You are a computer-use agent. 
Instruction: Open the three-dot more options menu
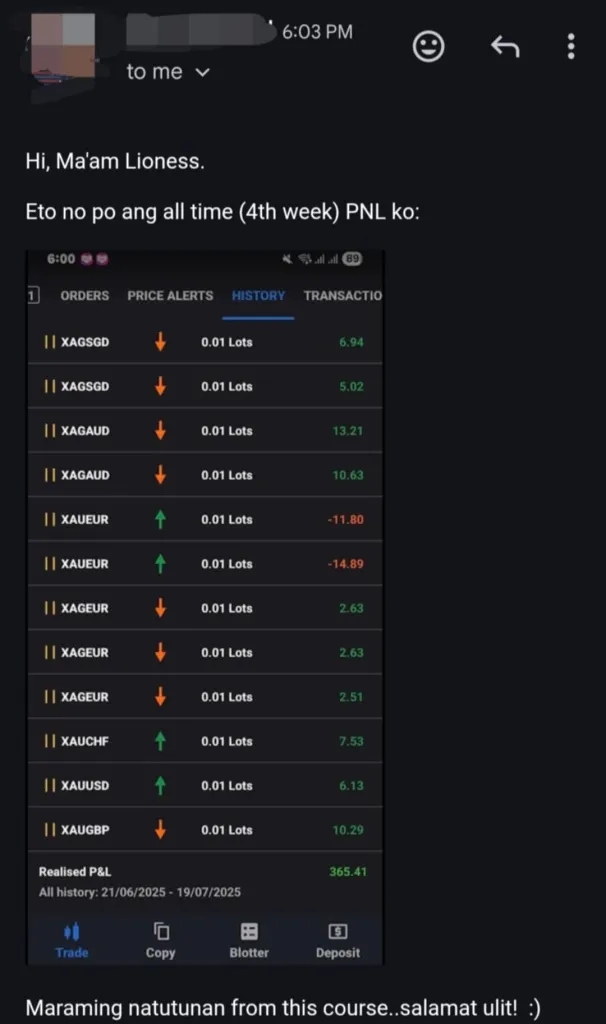tap(571, 46)
